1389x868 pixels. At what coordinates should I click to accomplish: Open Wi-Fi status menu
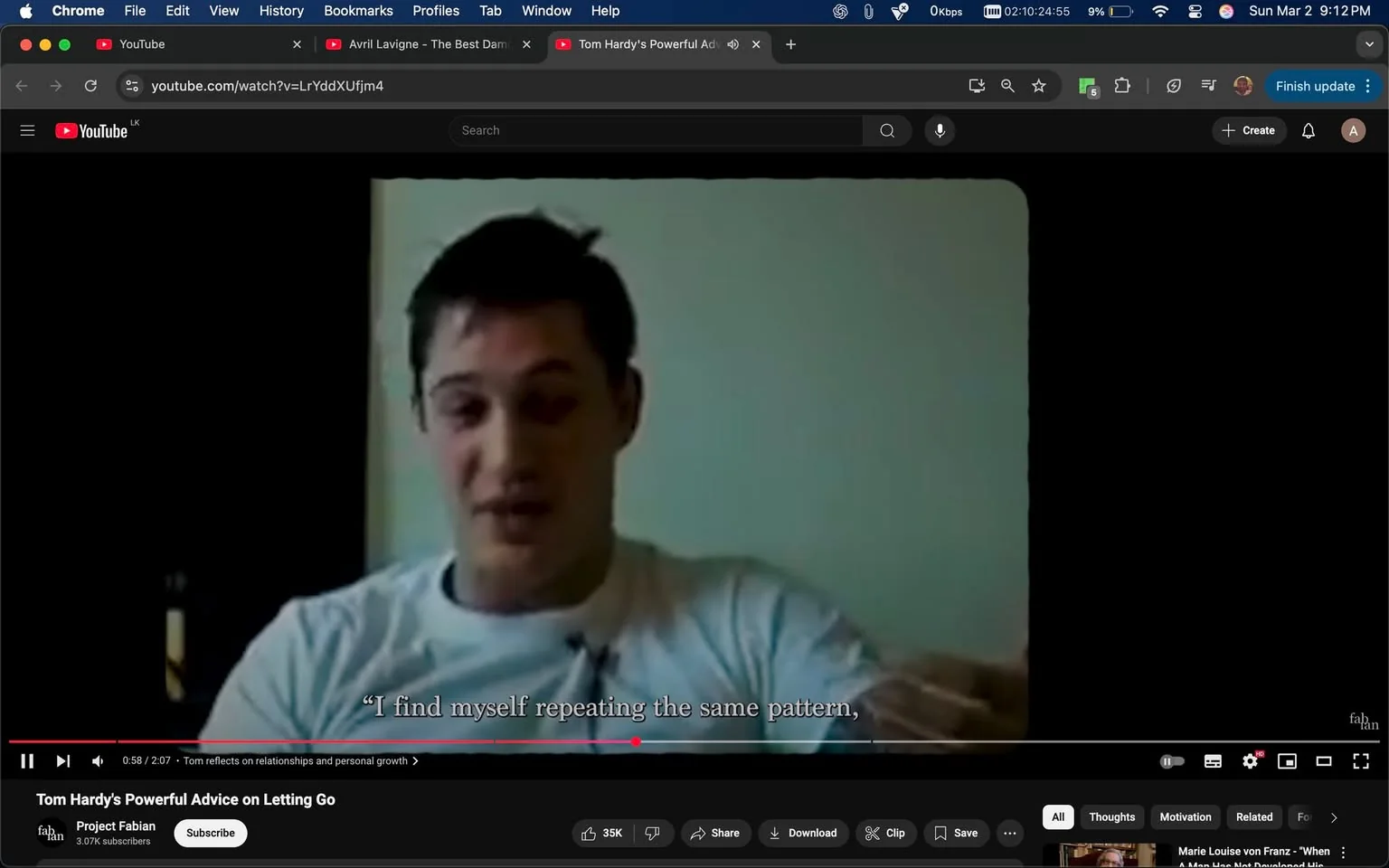tap(1160, 11)
